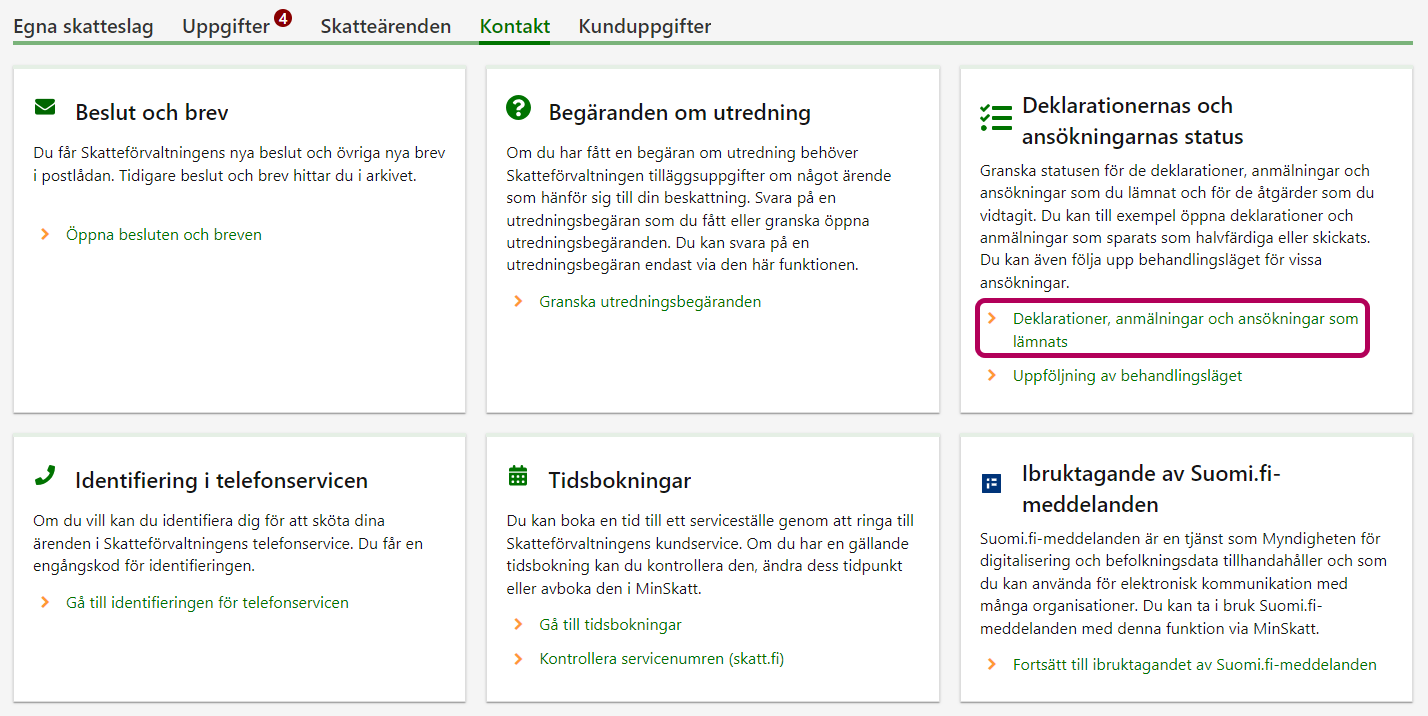
Task: Select the Kontakt tab
Action: point(514,27)
